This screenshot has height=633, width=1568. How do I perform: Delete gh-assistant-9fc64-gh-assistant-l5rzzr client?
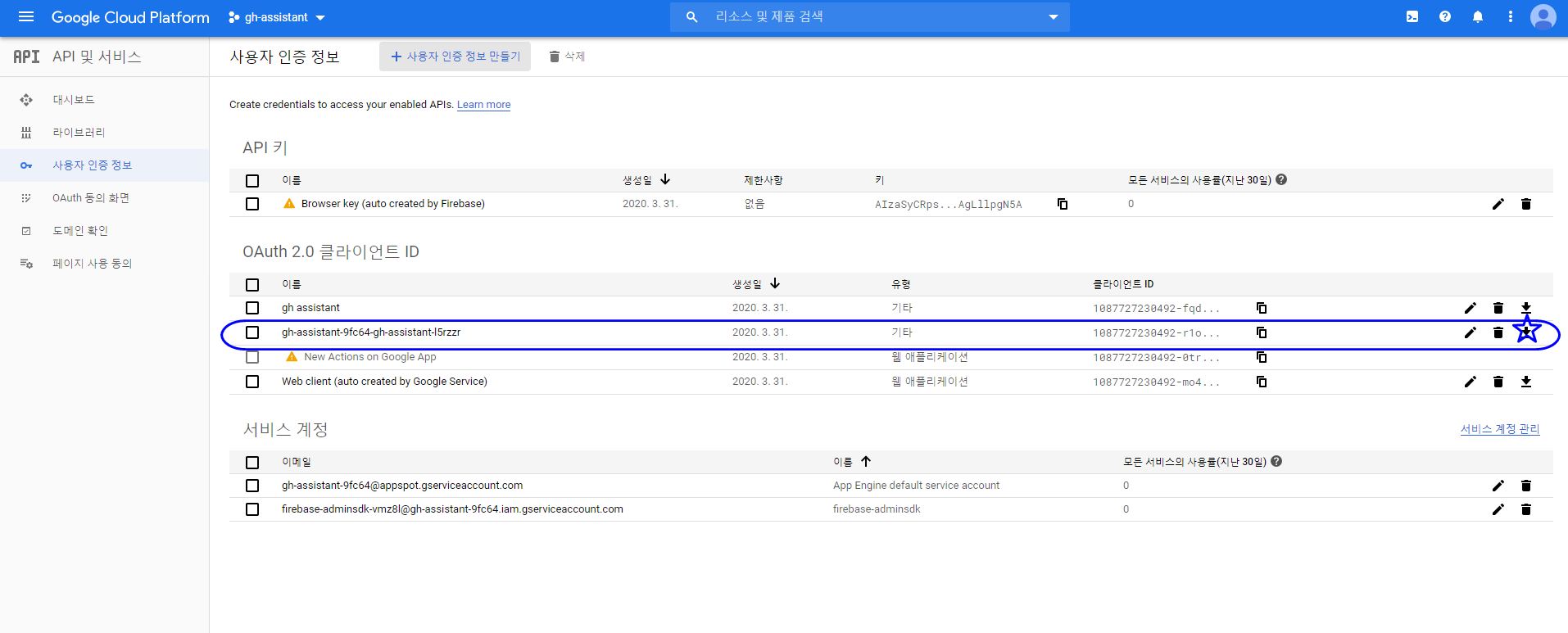[1498, 332]
